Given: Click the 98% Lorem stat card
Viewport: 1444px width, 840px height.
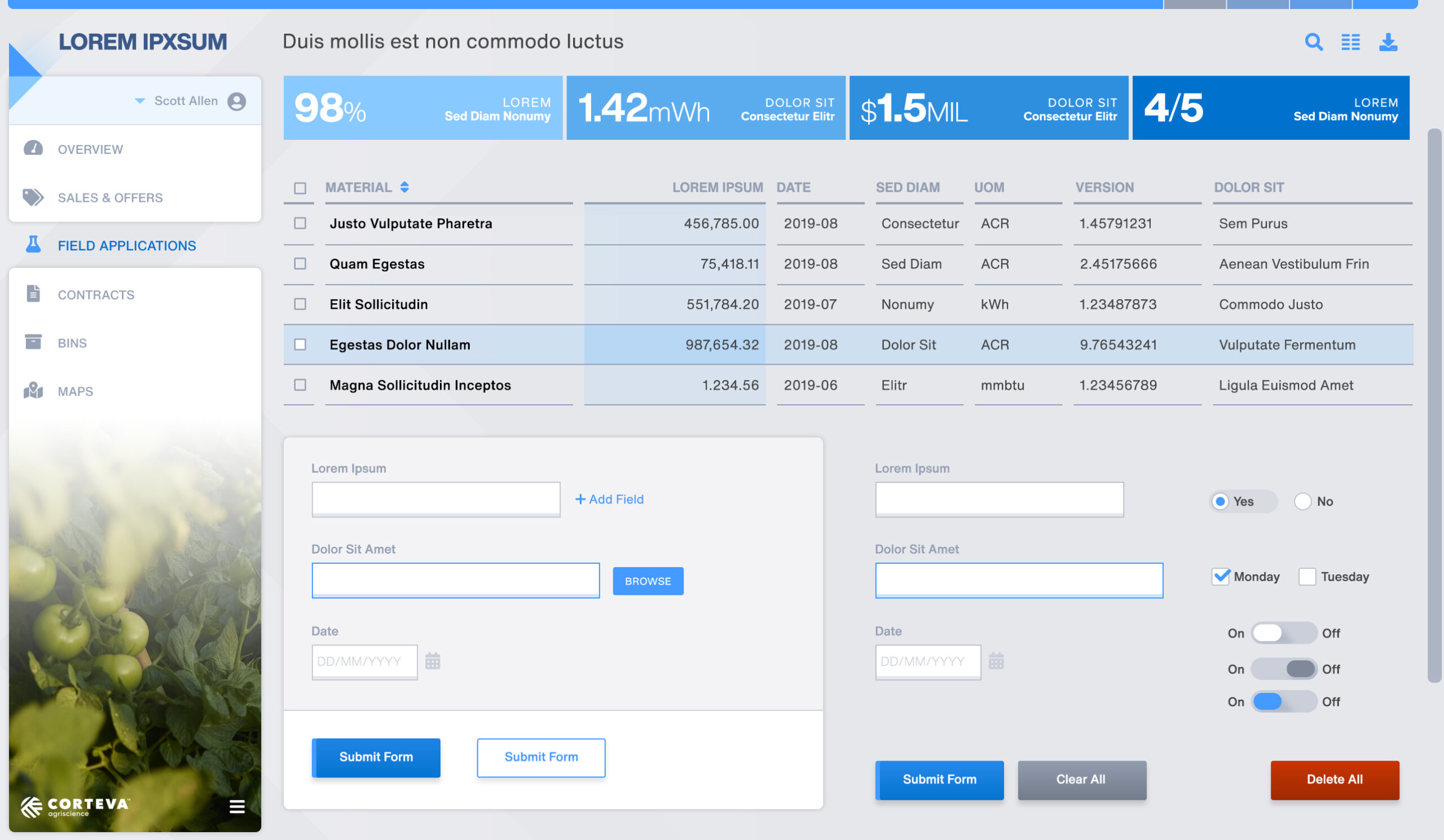Looking at the screenshot, I should 423,108.
